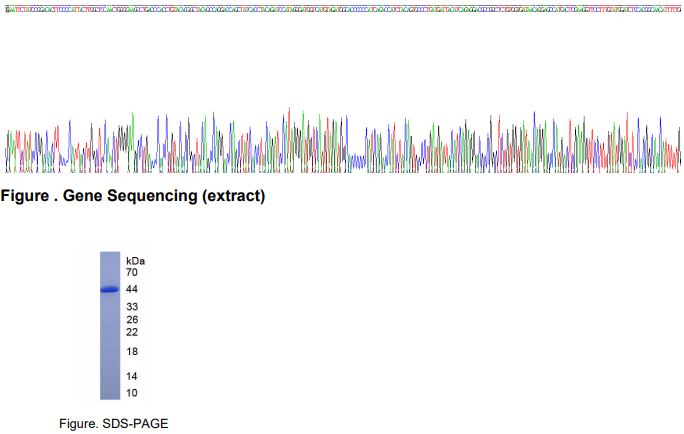Screen dimensions: 684x434
Task: Select the 33 kDa marker label
Action: (132, 307)
